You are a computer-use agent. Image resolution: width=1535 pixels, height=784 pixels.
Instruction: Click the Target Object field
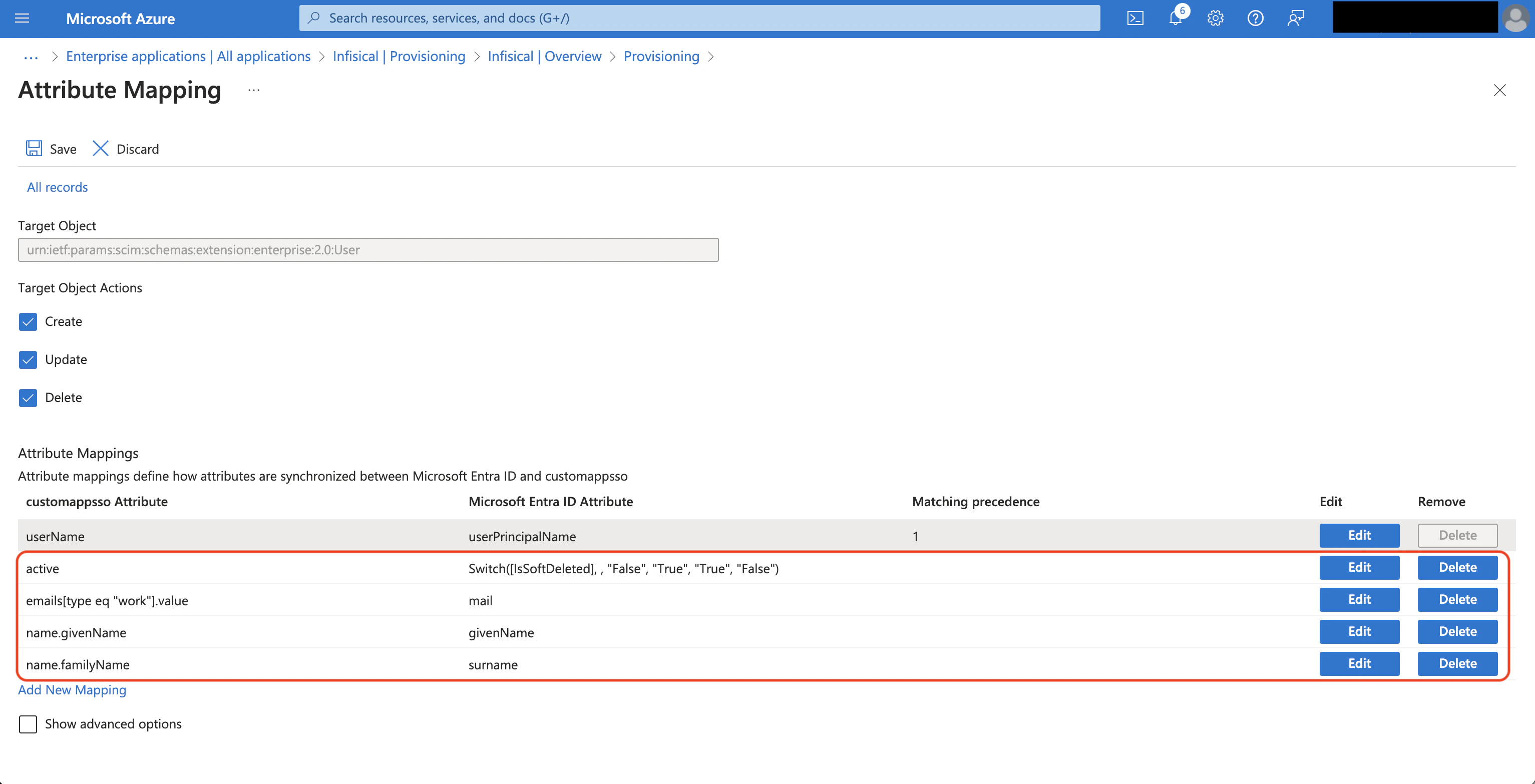pos(368,250)
